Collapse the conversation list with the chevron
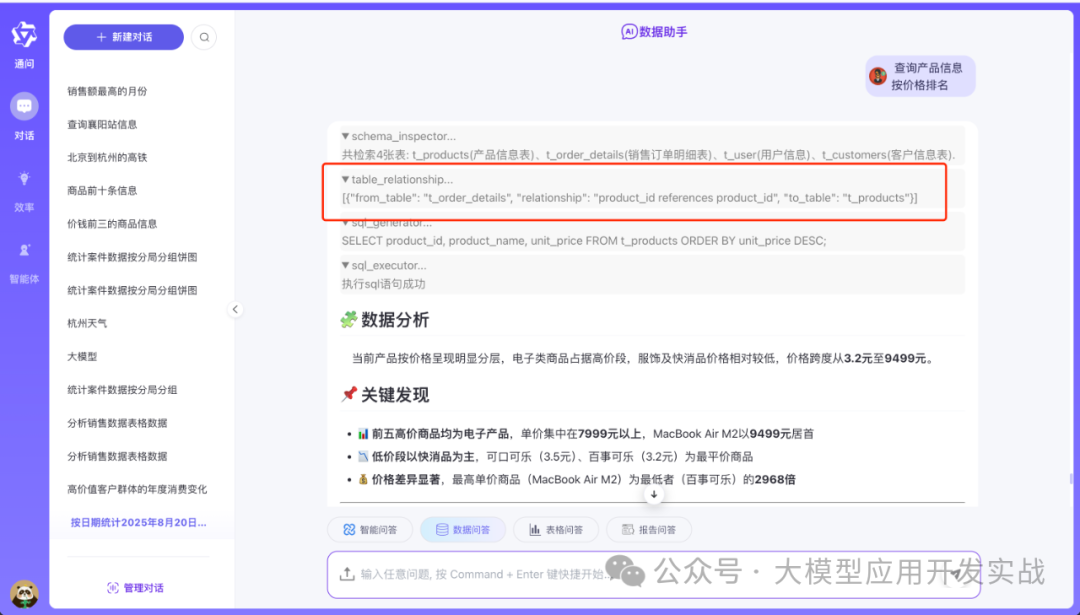 click(236, 309)
